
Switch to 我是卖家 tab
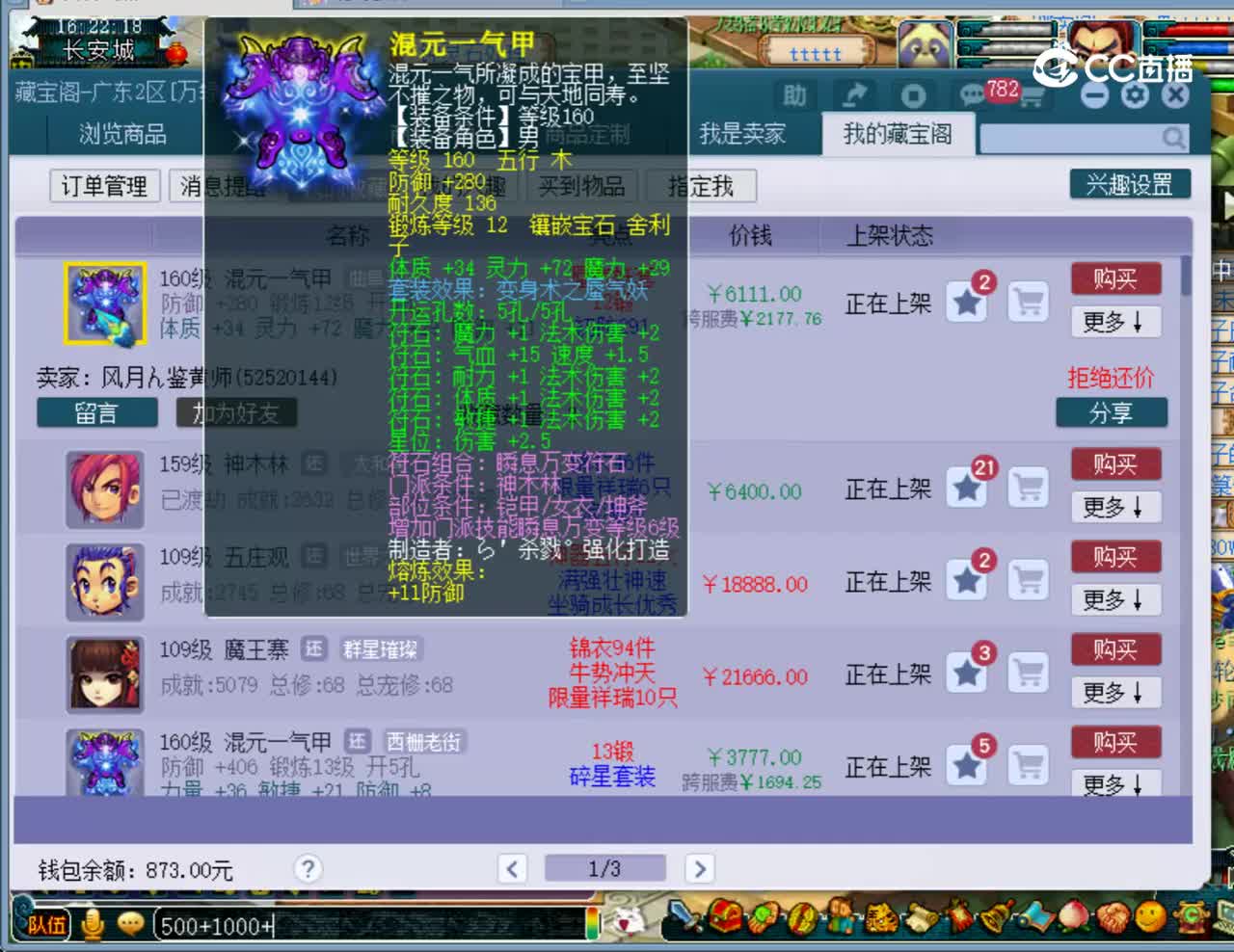(742, 134)
